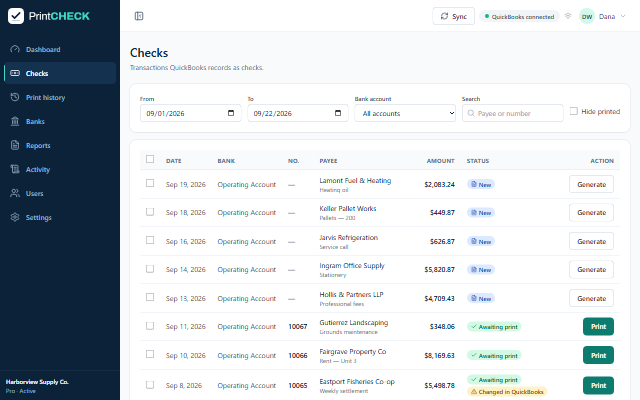Click the QuickBooks connected status indicator
640x400 pixels.
pyautogui.click(x=519, y=16)
